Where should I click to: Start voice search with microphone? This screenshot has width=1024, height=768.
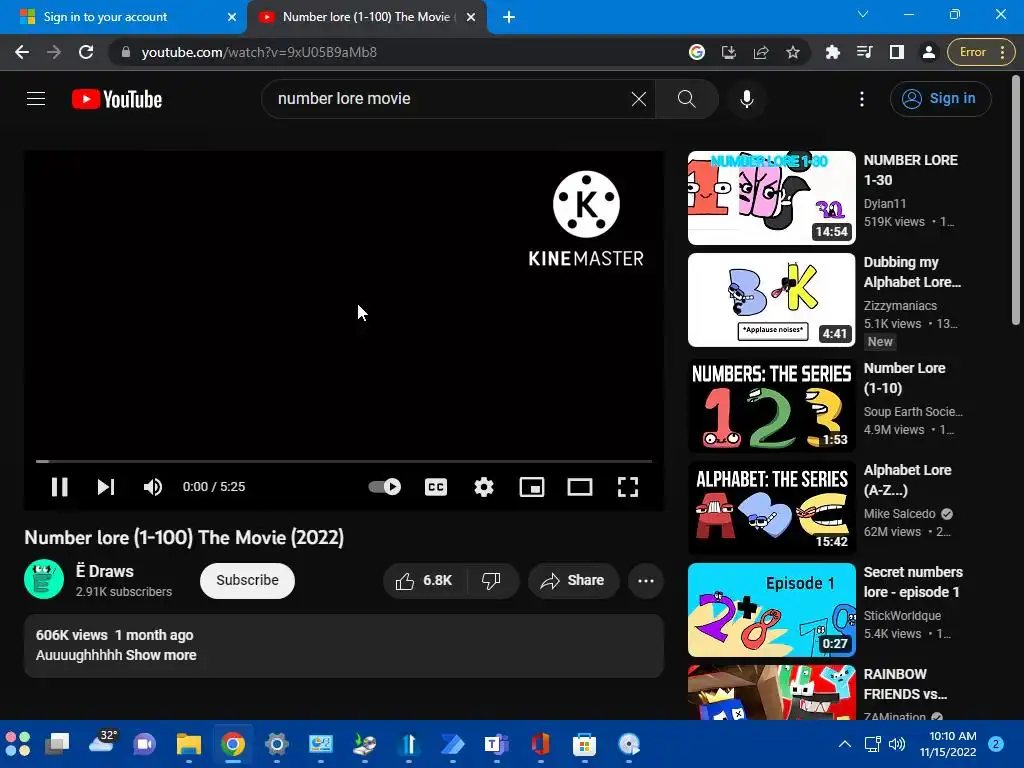pos(746,99)
